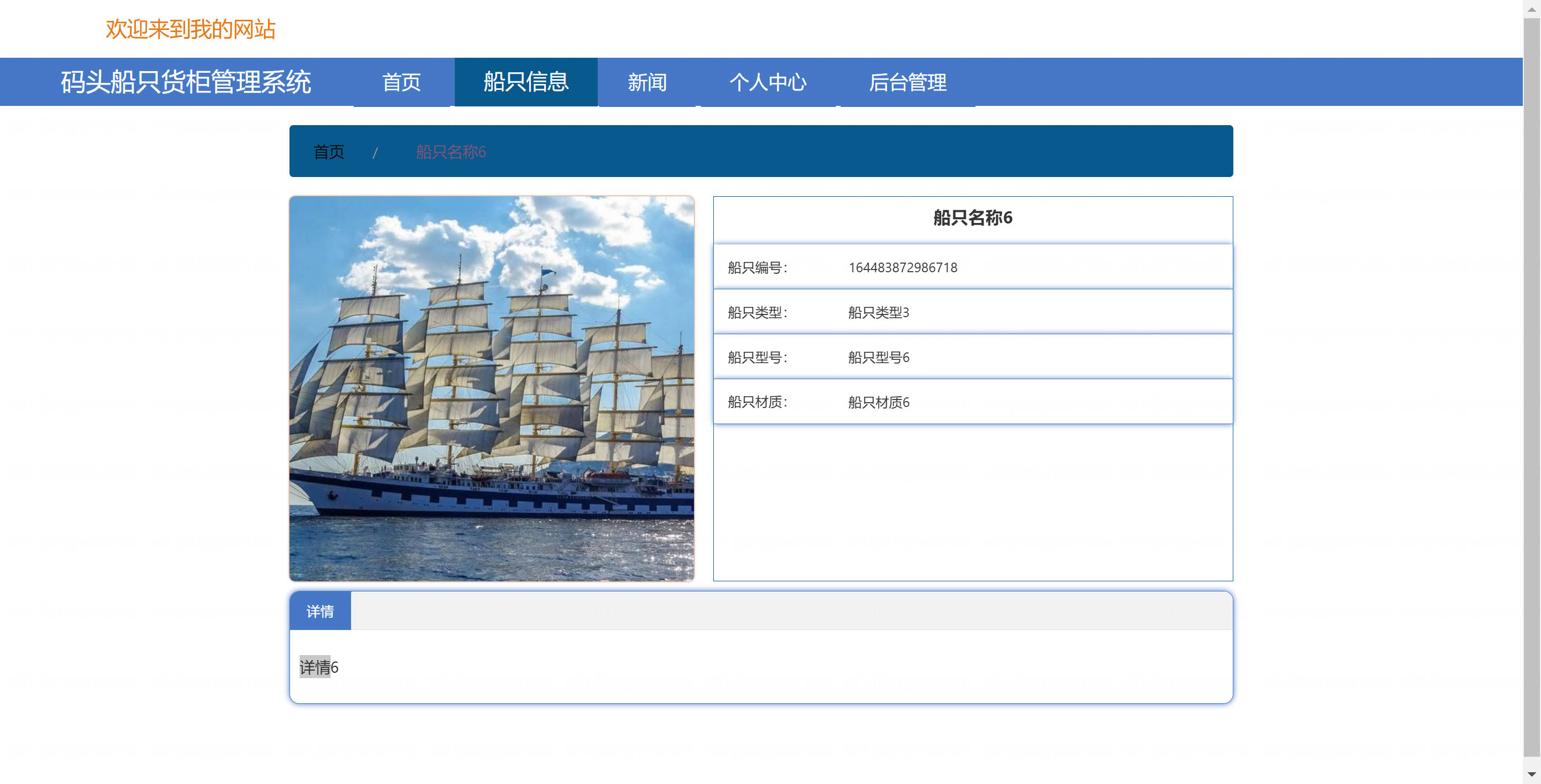
Task: Select the 详情 tab below the image
Action: pos(320,611)
